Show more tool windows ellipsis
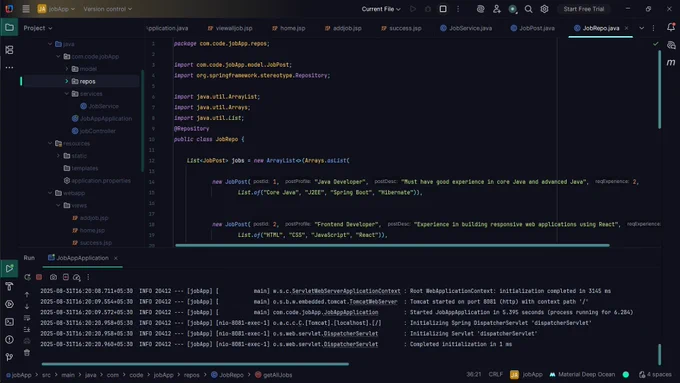The height and width of the screenshot is (383, 680). (x=9, y=68)
